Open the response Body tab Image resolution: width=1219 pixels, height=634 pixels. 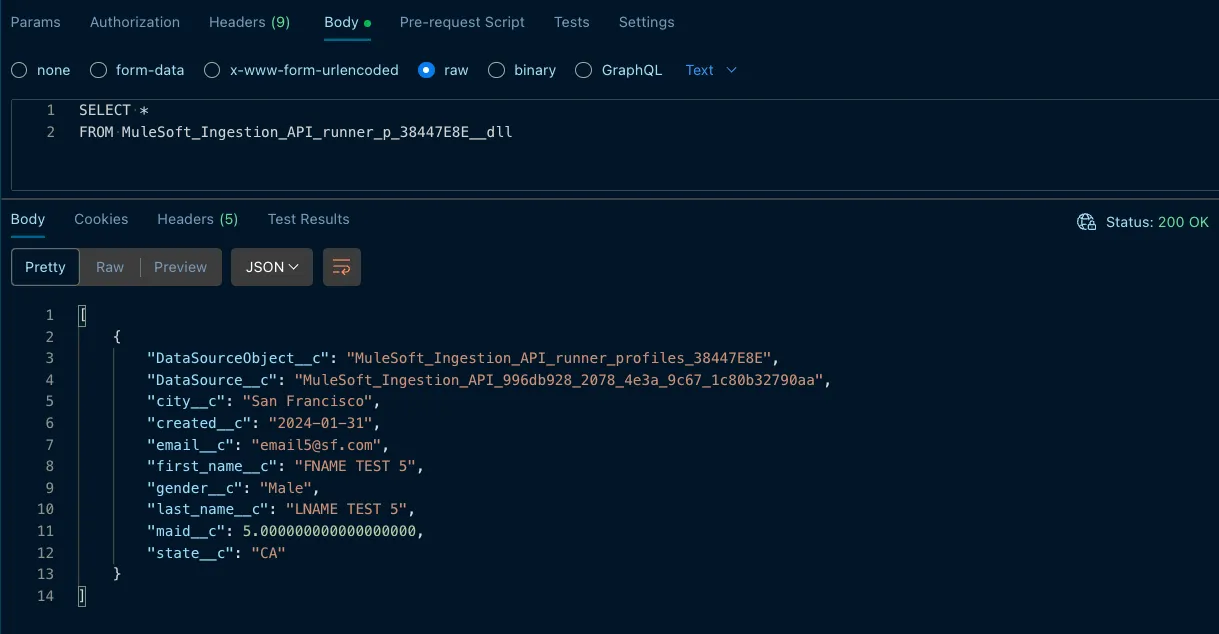(28, 219)
